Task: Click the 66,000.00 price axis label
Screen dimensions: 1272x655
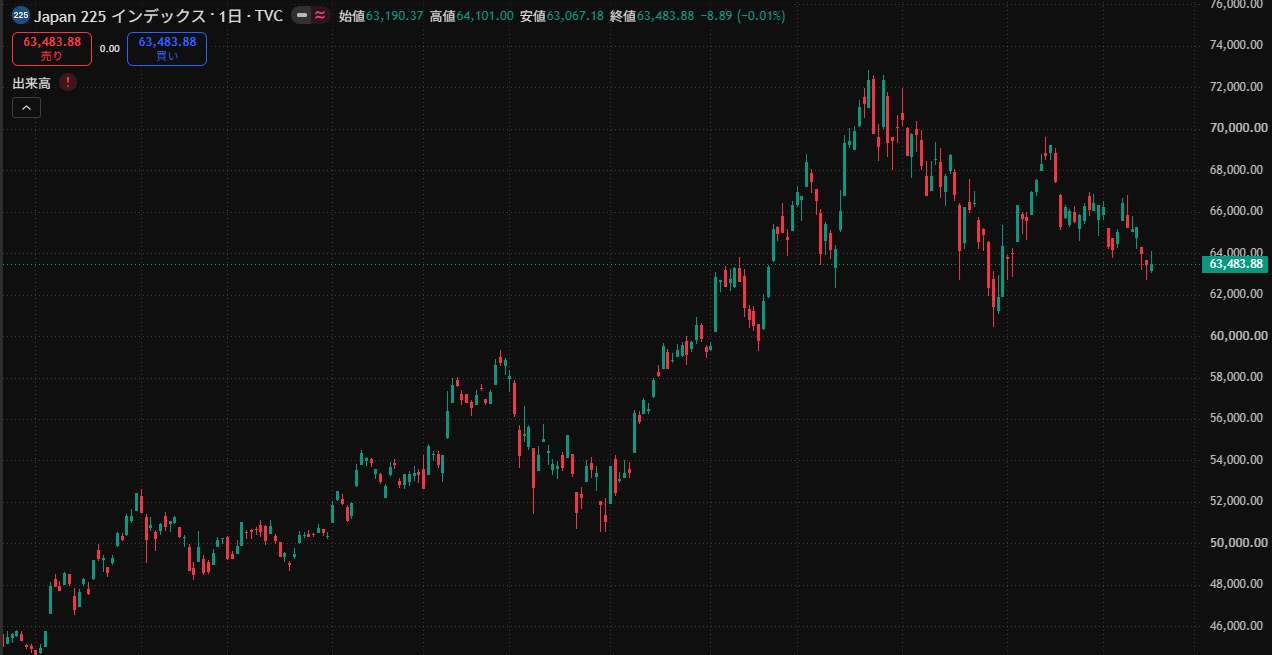Action: click(x=1238, y=211)
